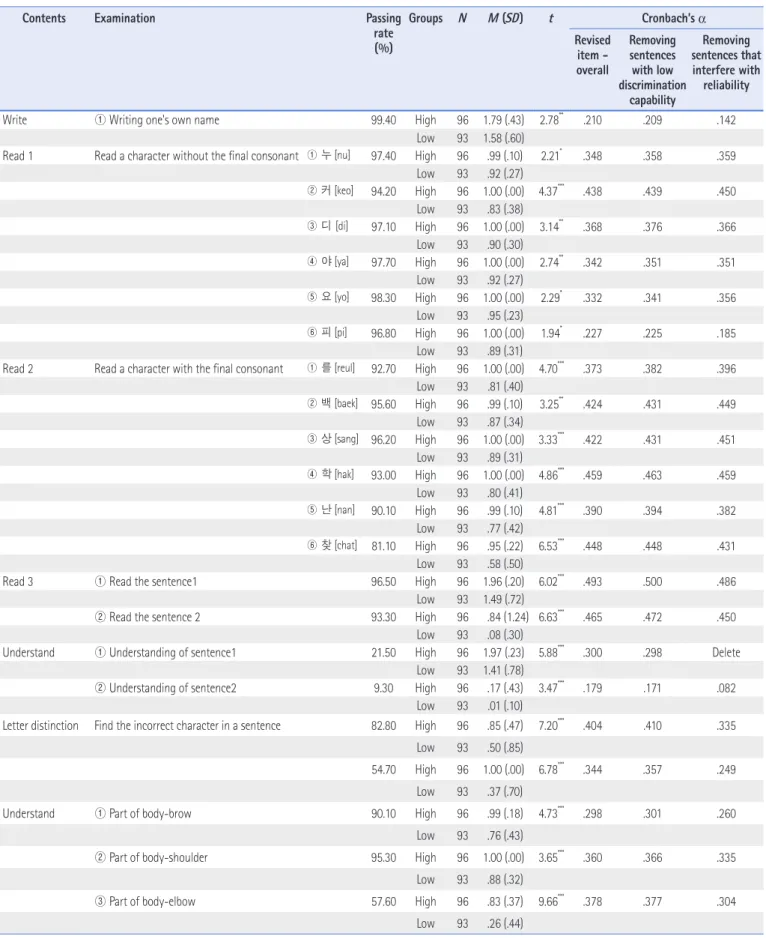
Task: Click Cronbach alpha value .304
Action: click(x=726, y=901)
